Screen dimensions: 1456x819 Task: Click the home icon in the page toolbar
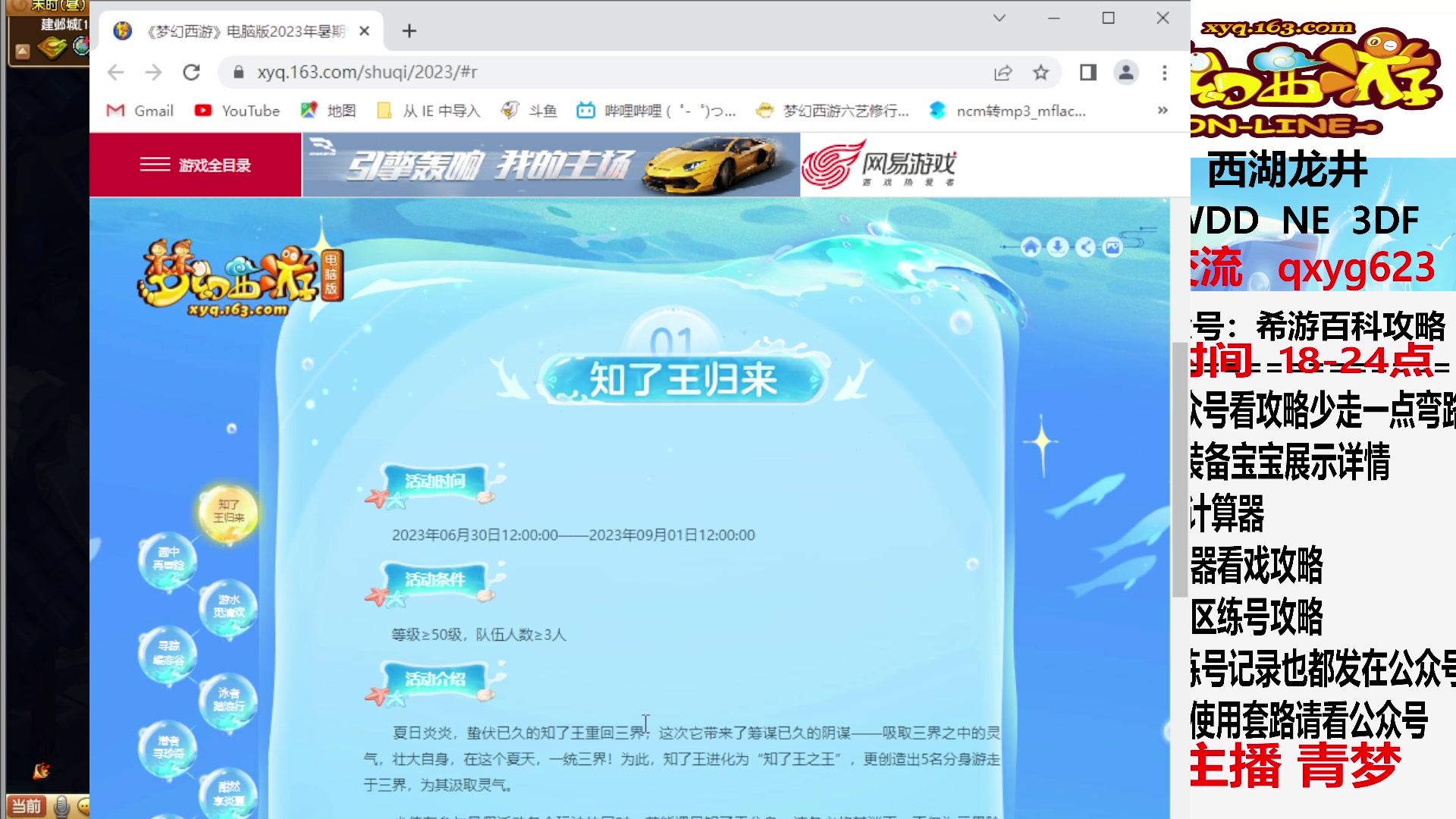pos(1031,247)
